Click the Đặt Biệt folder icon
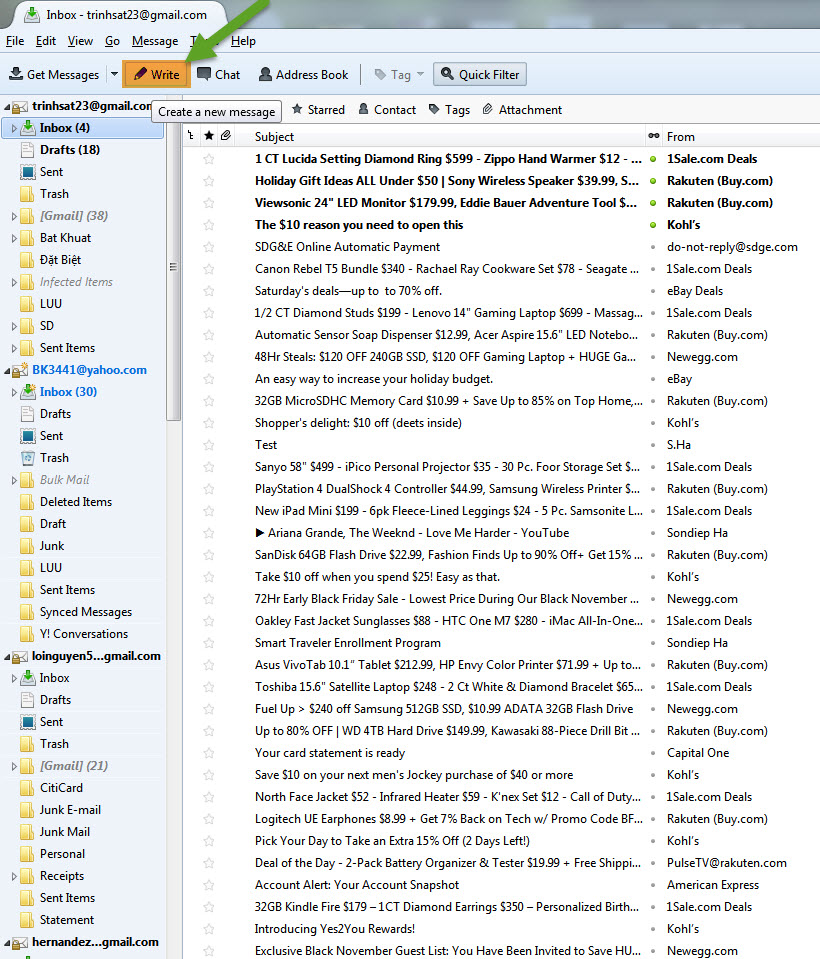Image resolution: width=820 pixels, height=959 pixels. 28,260
